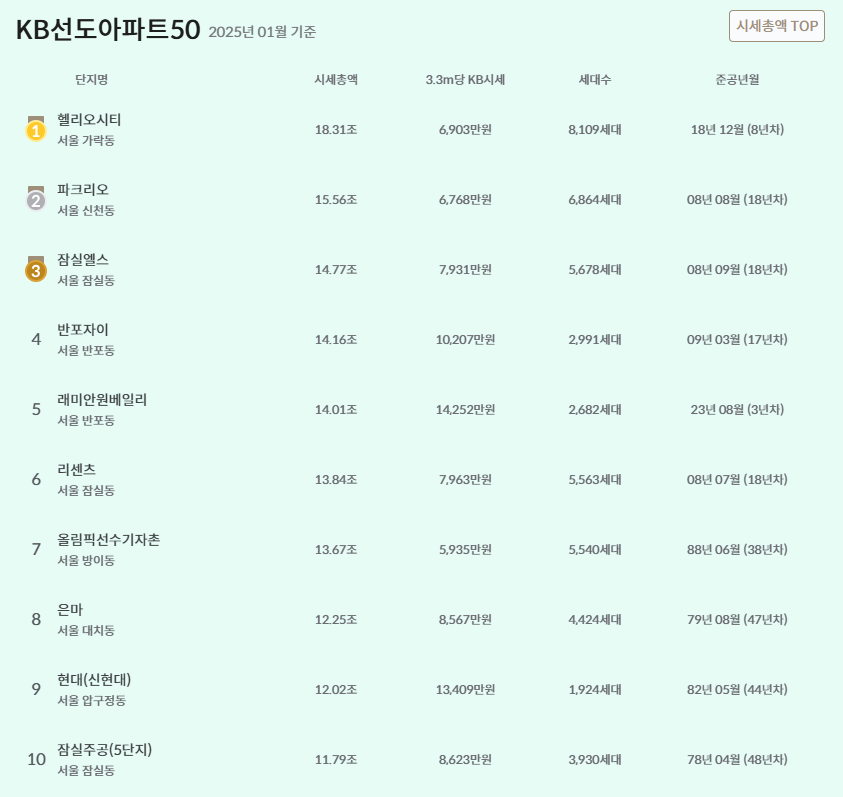Click the 12.25조 market cap value
This screenshot has width=843, height=797.
tap(336, 620)
